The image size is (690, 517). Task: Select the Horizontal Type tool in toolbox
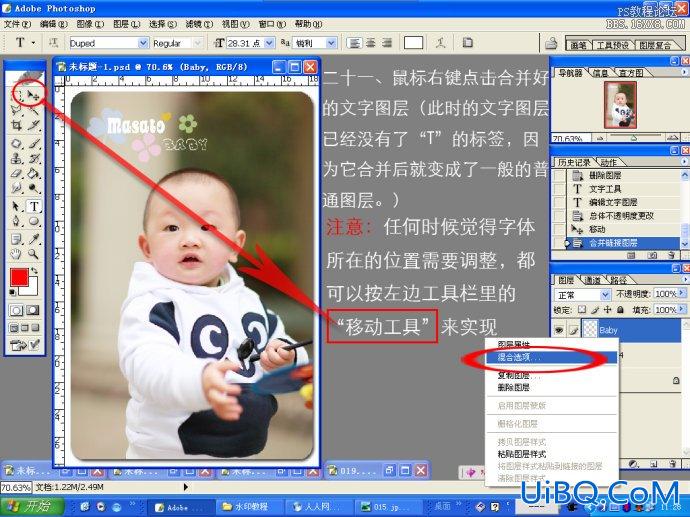34,206
